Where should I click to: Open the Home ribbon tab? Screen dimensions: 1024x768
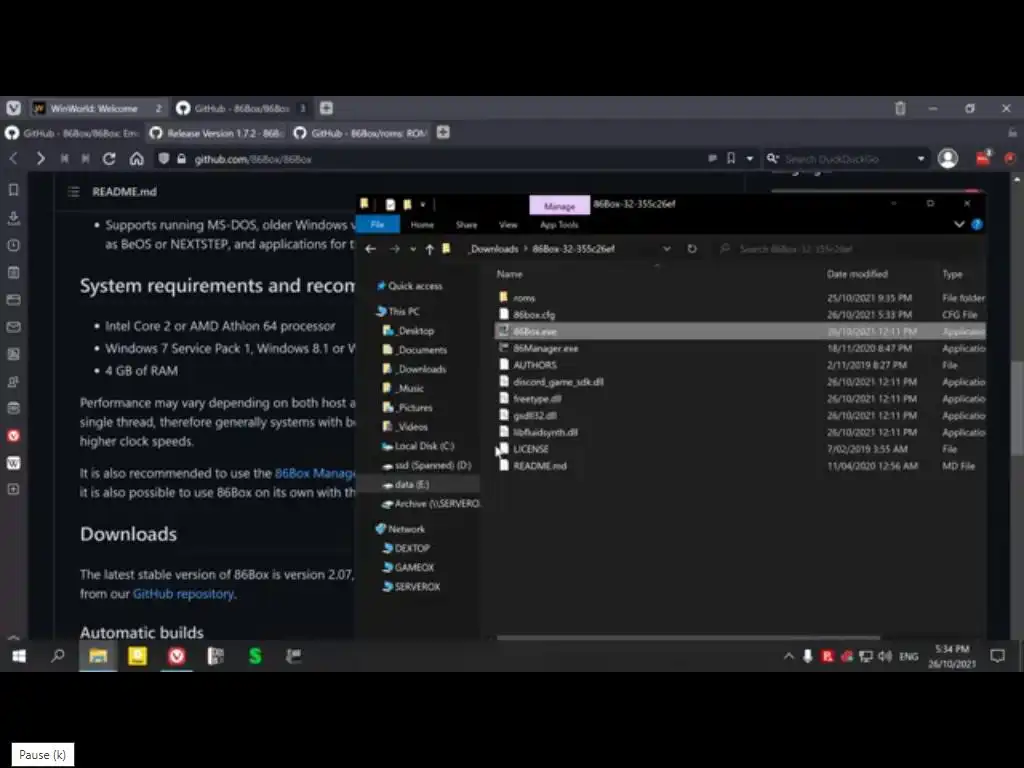click(x=422, y=224)
